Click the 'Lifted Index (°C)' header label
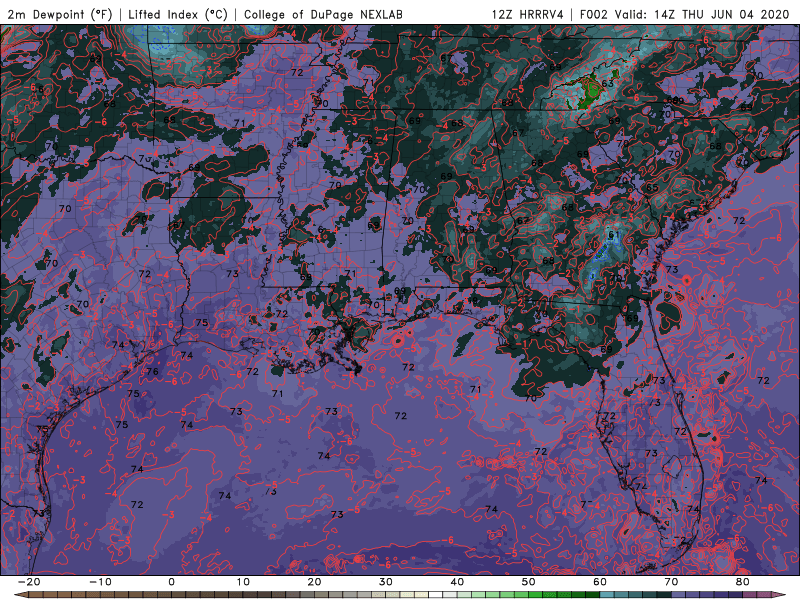The width and height of the screenshot is (800, 600). pyautogui.click(x=178, y=14)
